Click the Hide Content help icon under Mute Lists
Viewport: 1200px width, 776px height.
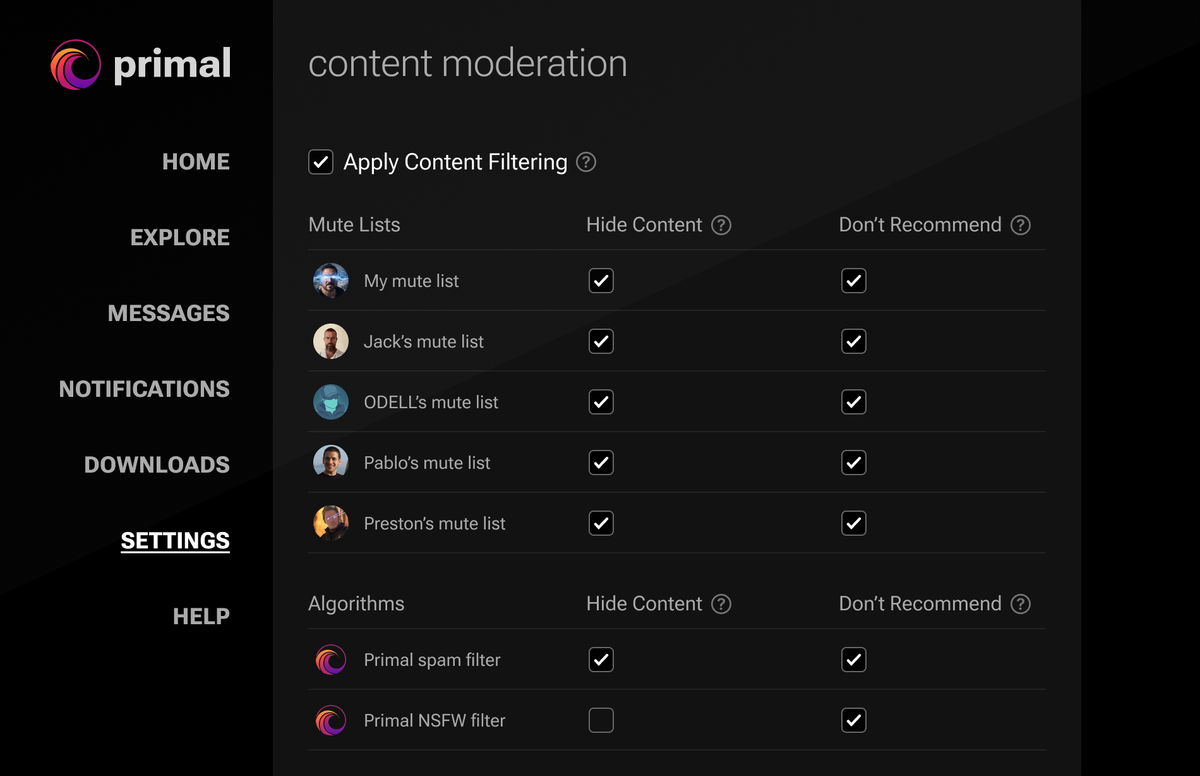point(722,225)
